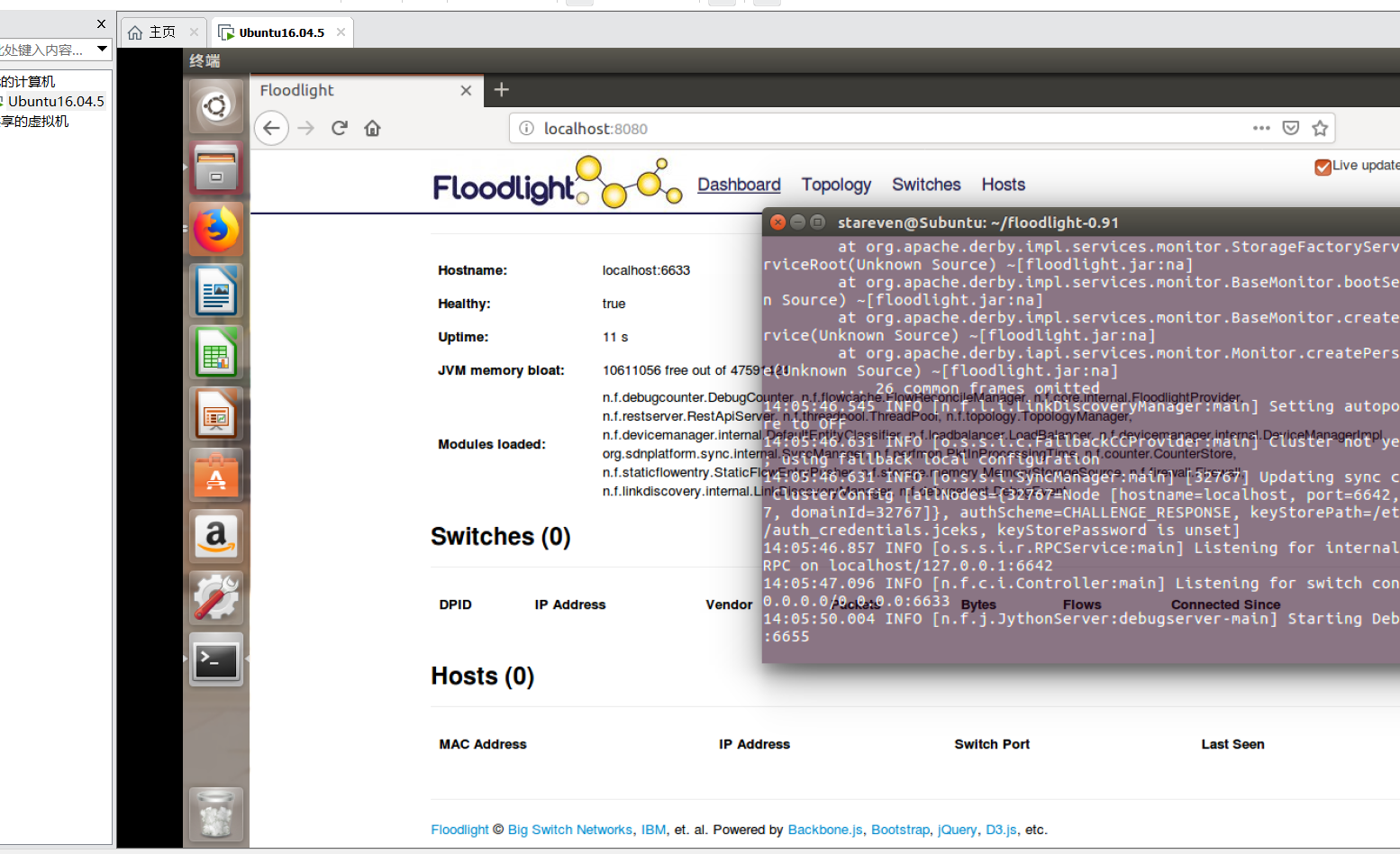This screenshot has height=854, width=1400.
Task: Open the Switches page
Action: tap(926, 185)
